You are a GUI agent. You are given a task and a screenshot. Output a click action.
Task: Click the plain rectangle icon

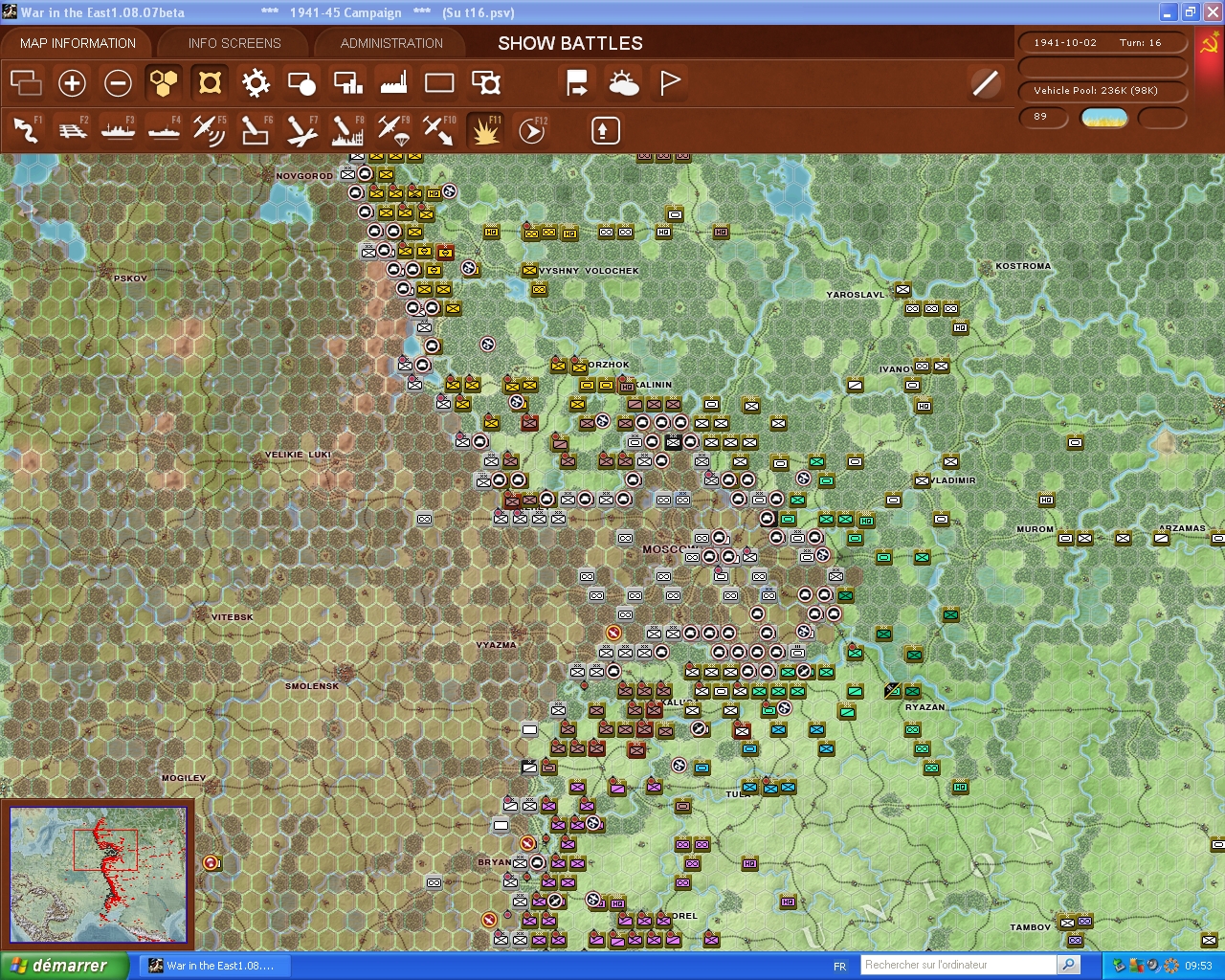(439, 83)
